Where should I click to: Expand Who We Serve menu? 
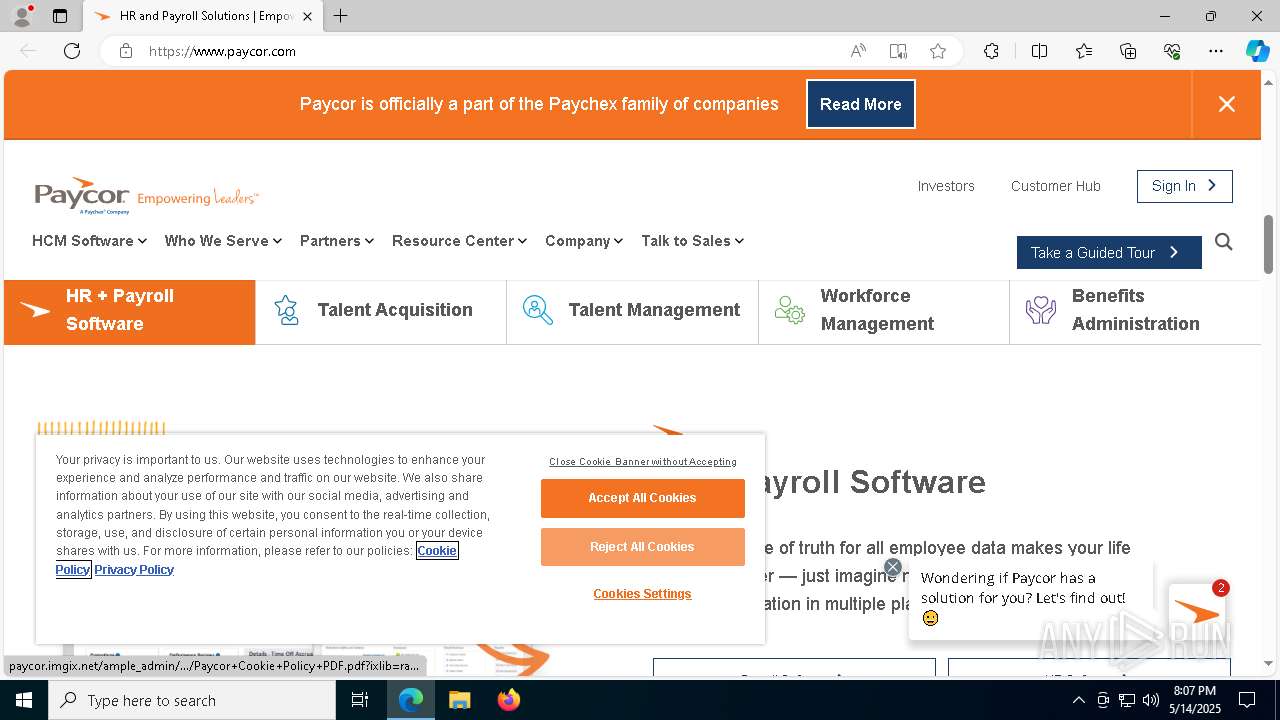point(223,241)
